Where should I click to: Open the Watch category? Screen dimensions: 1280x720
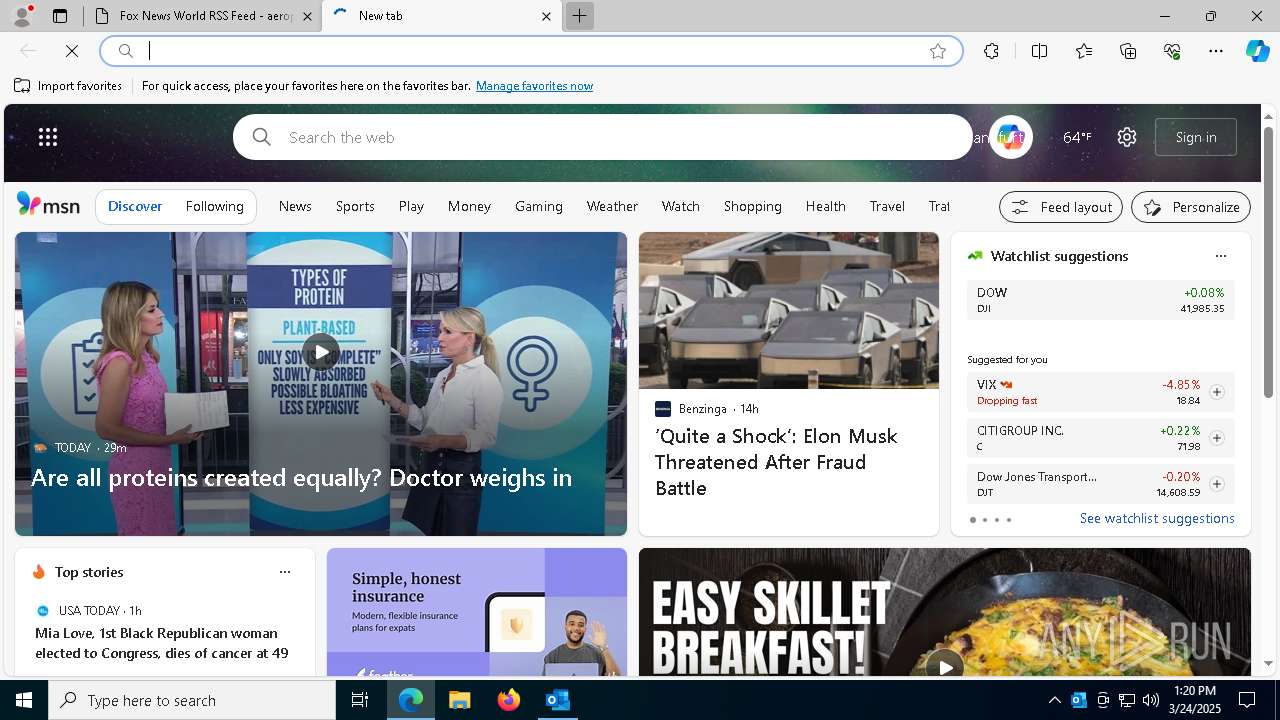(680, 206)
